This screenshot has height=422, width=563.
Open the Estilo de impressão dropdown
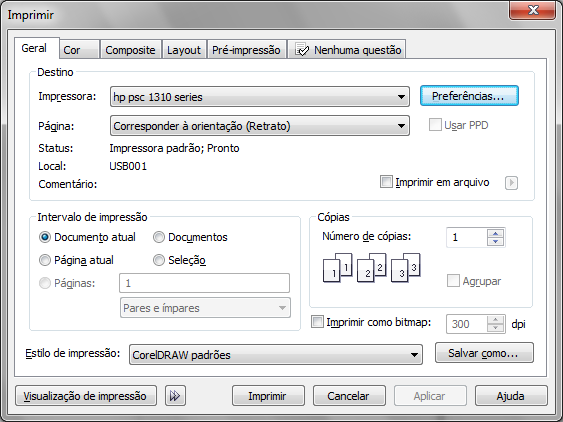276,355
